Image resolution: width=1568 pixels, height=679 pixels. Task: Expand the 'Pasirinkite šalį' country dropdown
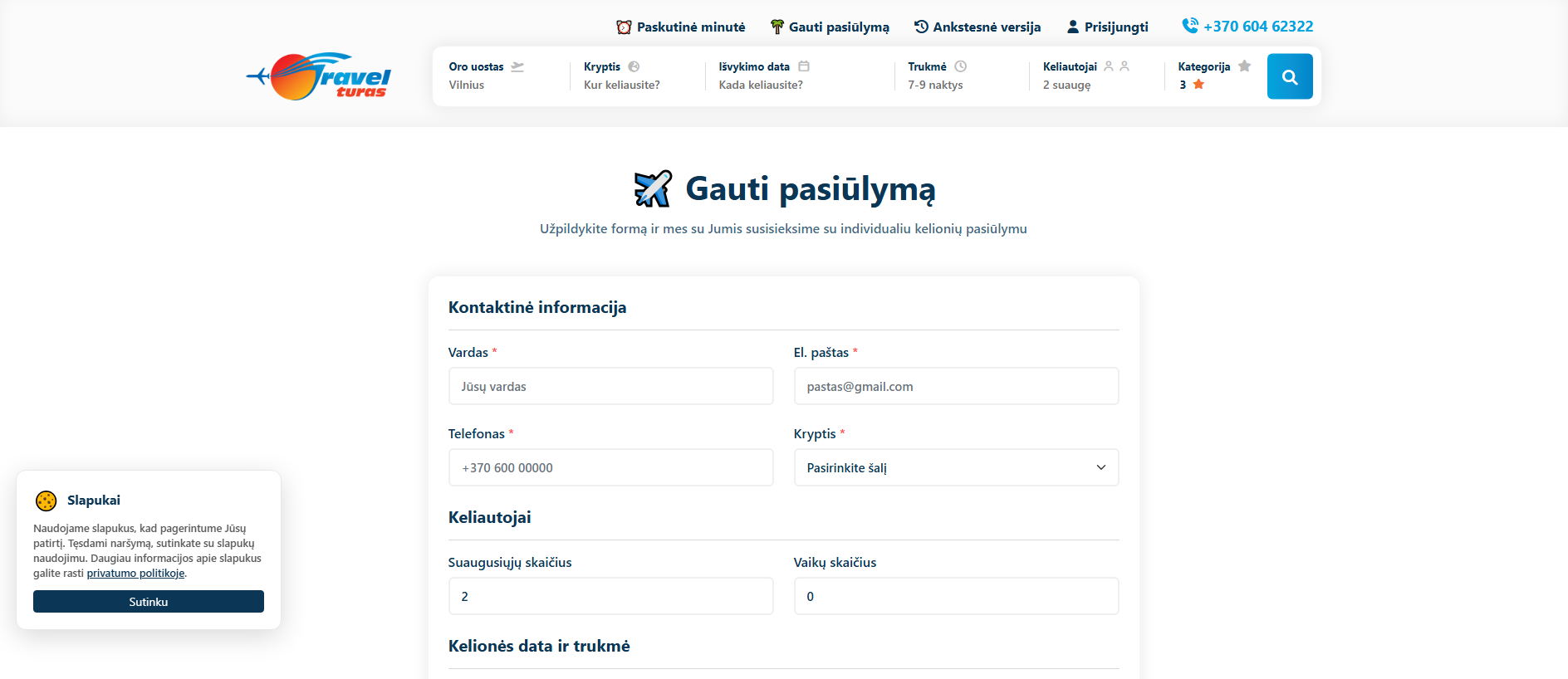(957, 467)
